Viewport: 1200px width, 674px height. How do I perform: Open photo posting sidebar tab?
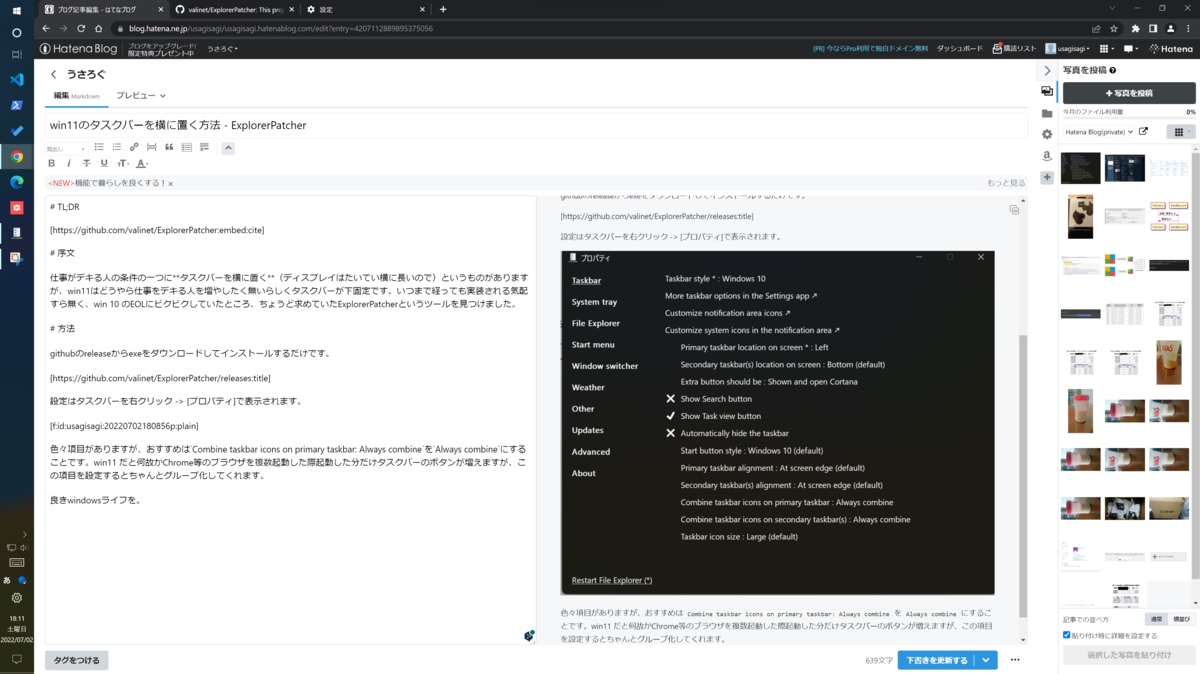(1047, 91)
